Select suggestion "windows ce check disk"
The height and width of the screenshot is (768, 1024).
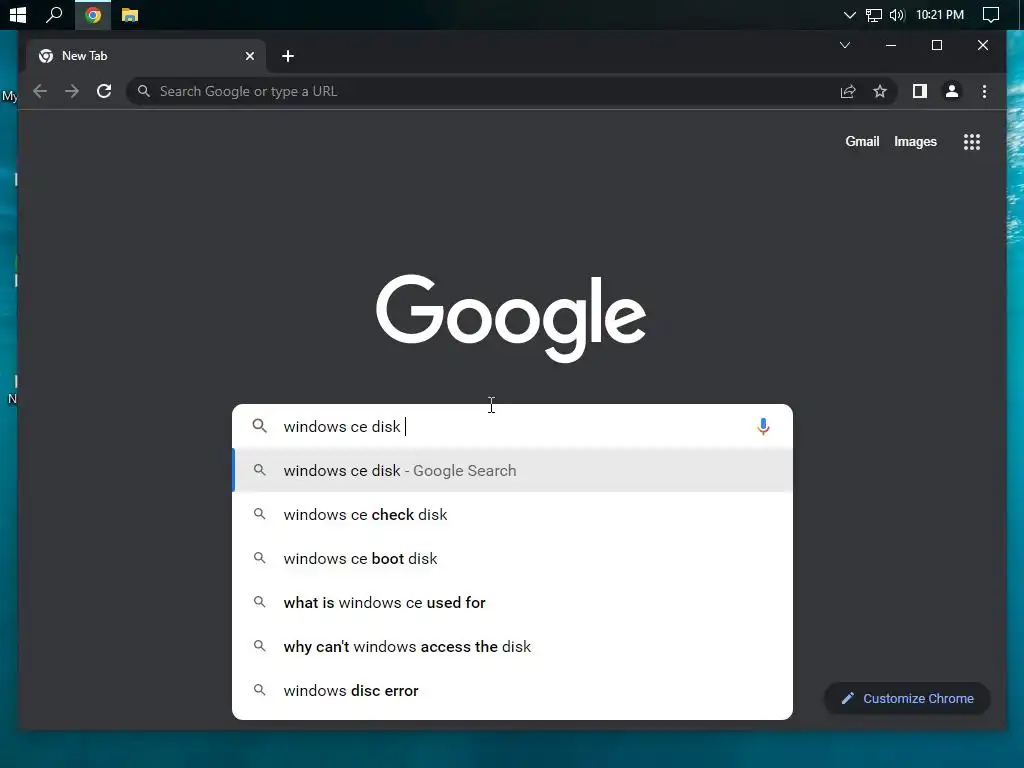pyautogui.click(x=513, y=515)
